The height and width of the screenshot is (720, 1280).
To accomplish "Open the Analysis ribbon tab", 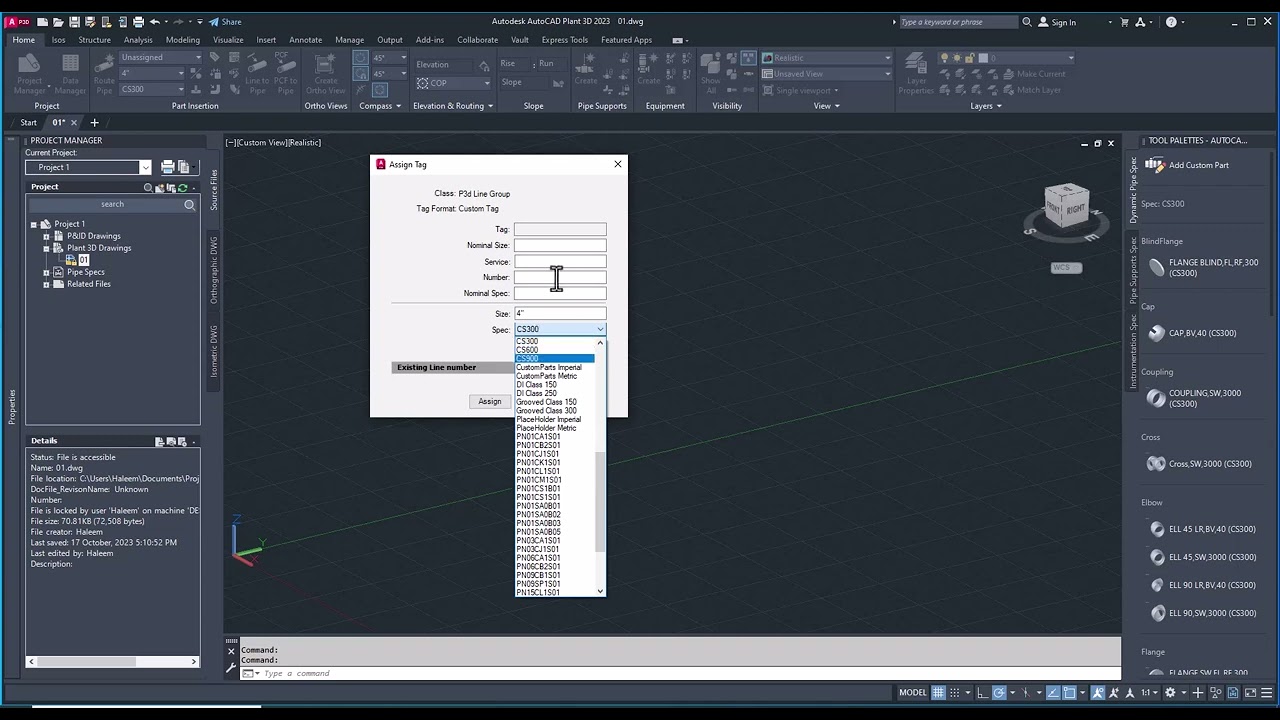I will (x=138, y=40).
